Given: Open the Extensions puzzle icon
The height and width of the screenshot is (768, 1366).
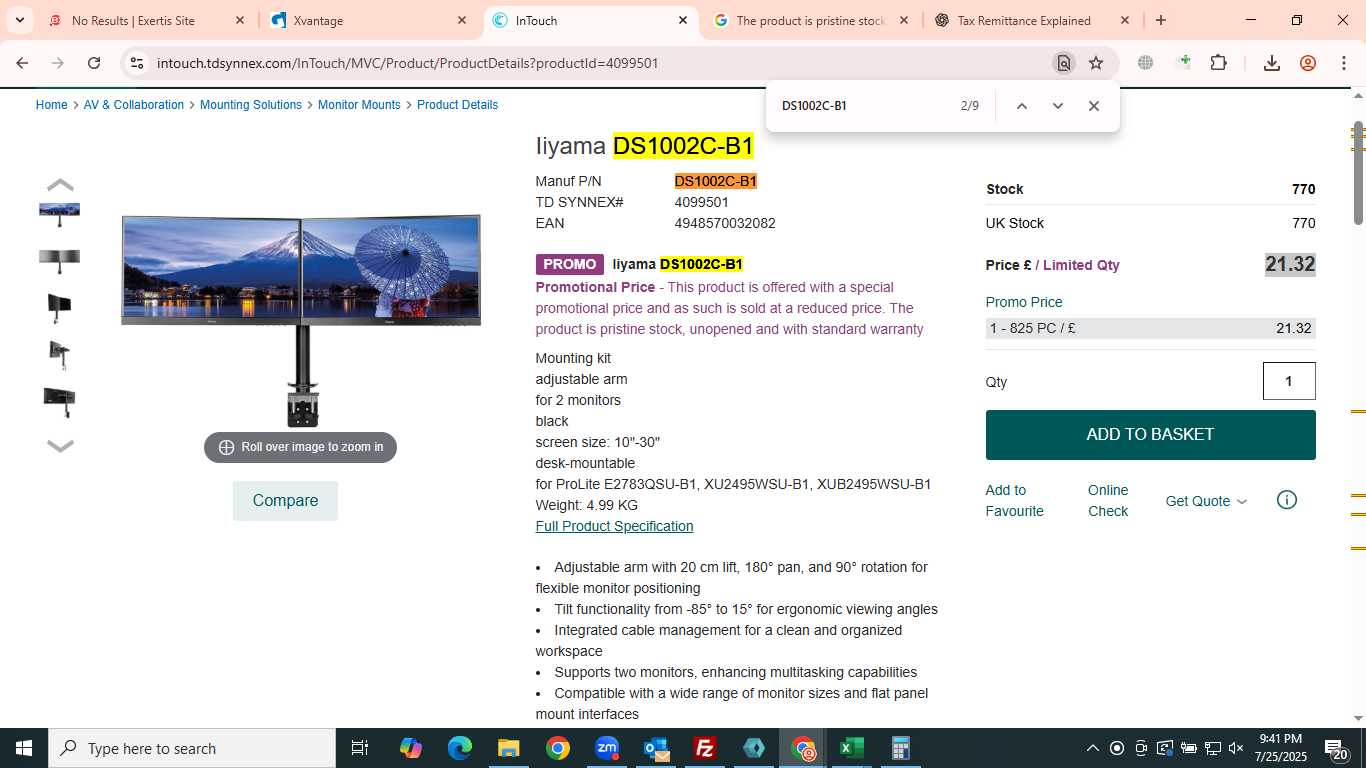Looking at the screenshot, I should (x=1218, y=63).
